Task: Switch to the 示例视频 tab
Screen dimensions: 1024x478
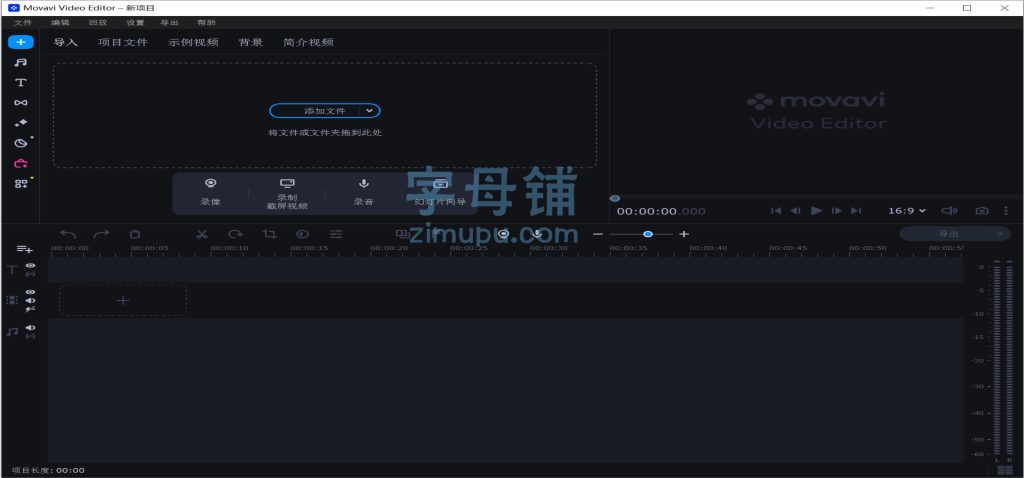Action: (193, 42)
